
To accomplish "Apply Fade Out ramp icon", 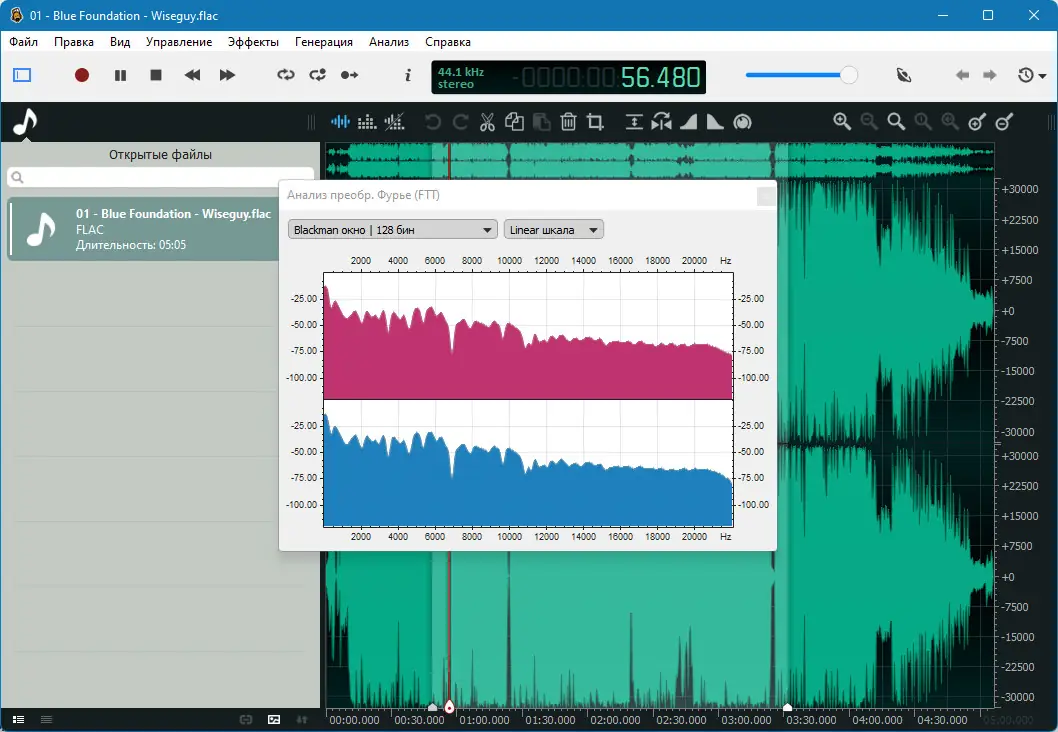I will click(x=715, y=122).
